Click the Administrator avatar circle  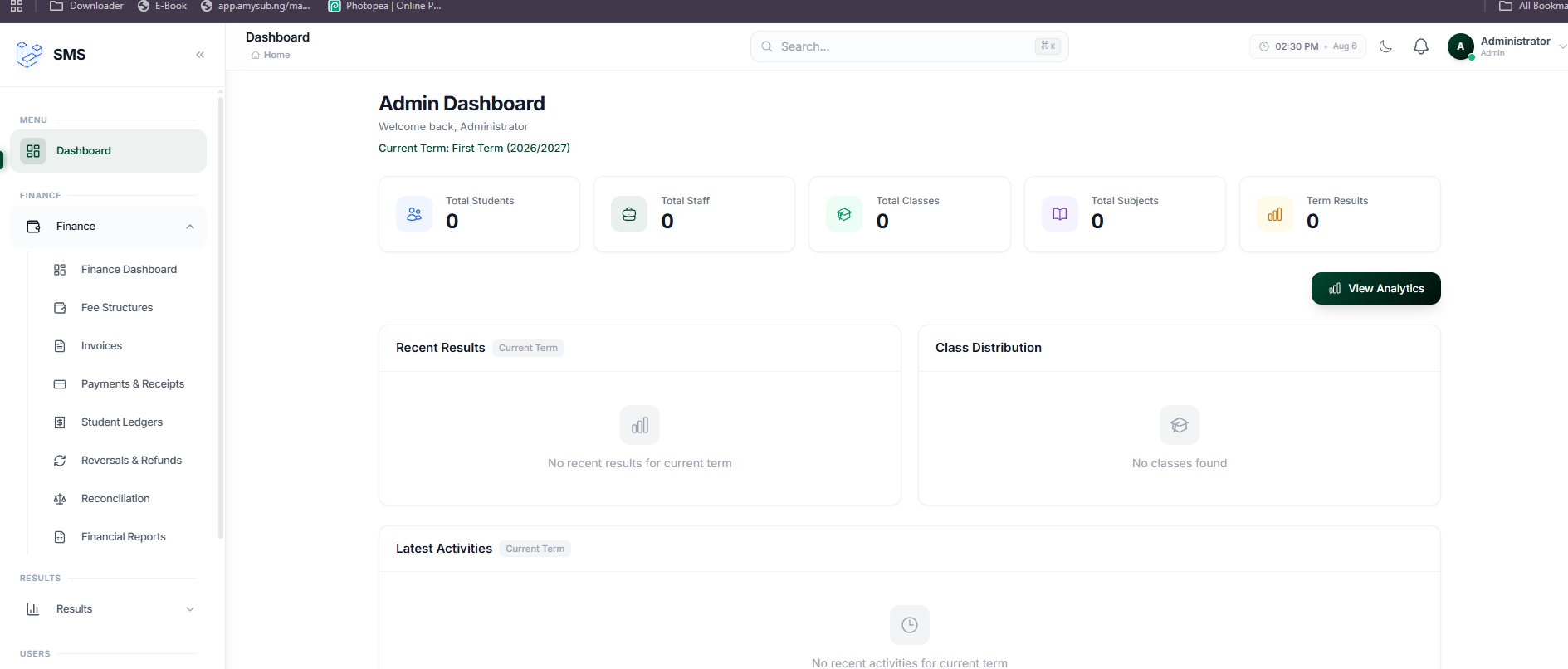(x=1461, y=46)
